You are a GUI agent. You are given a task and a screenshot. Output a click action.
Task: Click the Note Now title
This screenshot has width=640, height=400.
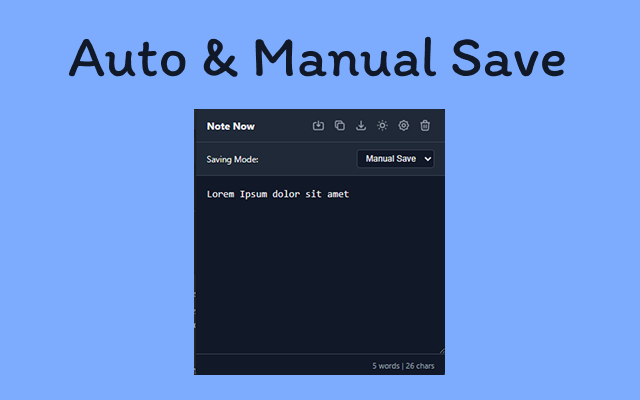[x=231, y=127]
